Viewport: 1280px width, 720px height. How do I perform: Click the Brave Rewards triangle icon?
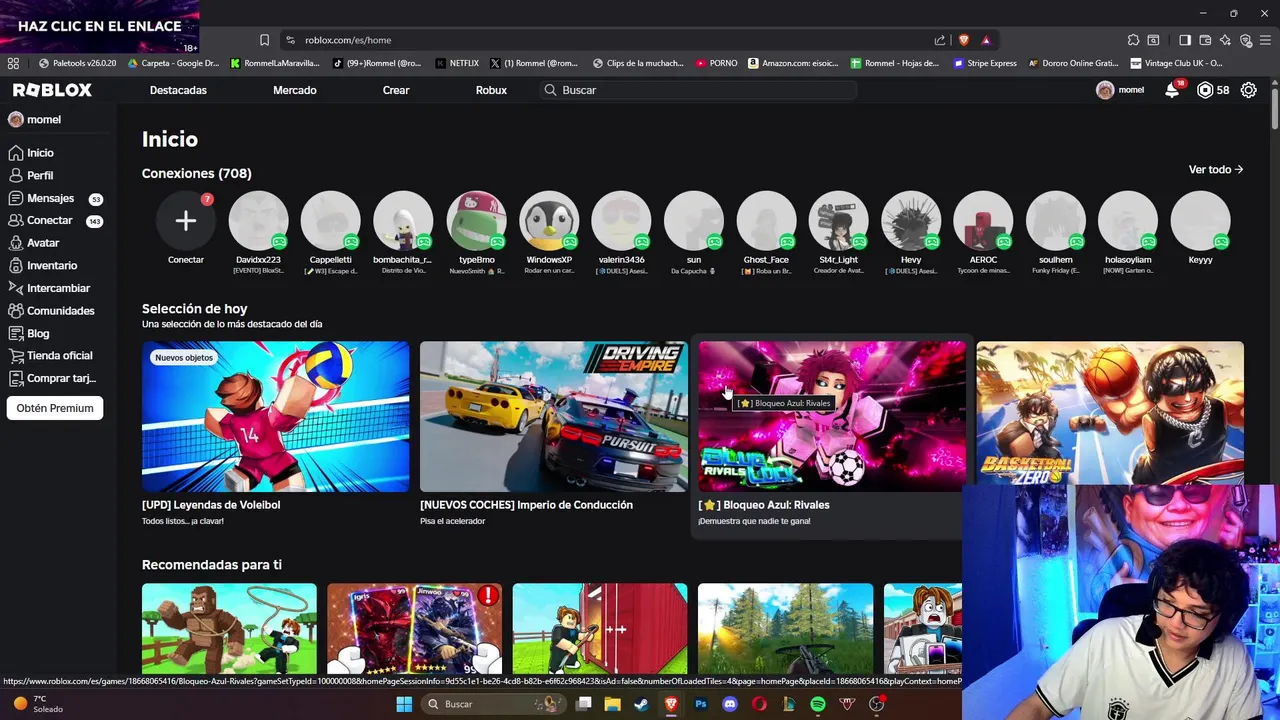tap(986, 40)
